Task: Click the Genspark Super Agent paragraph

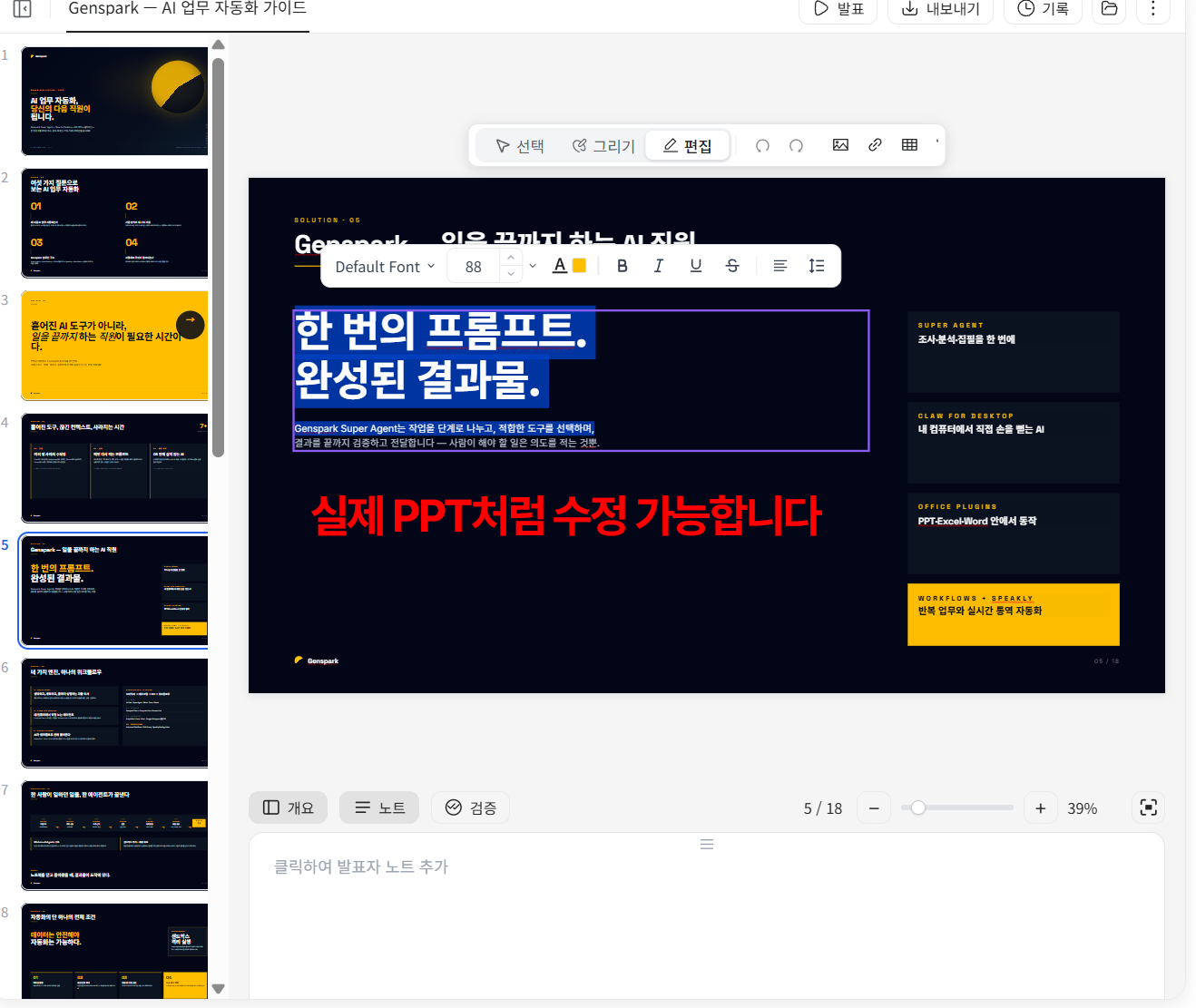Action: click(446, 435)
